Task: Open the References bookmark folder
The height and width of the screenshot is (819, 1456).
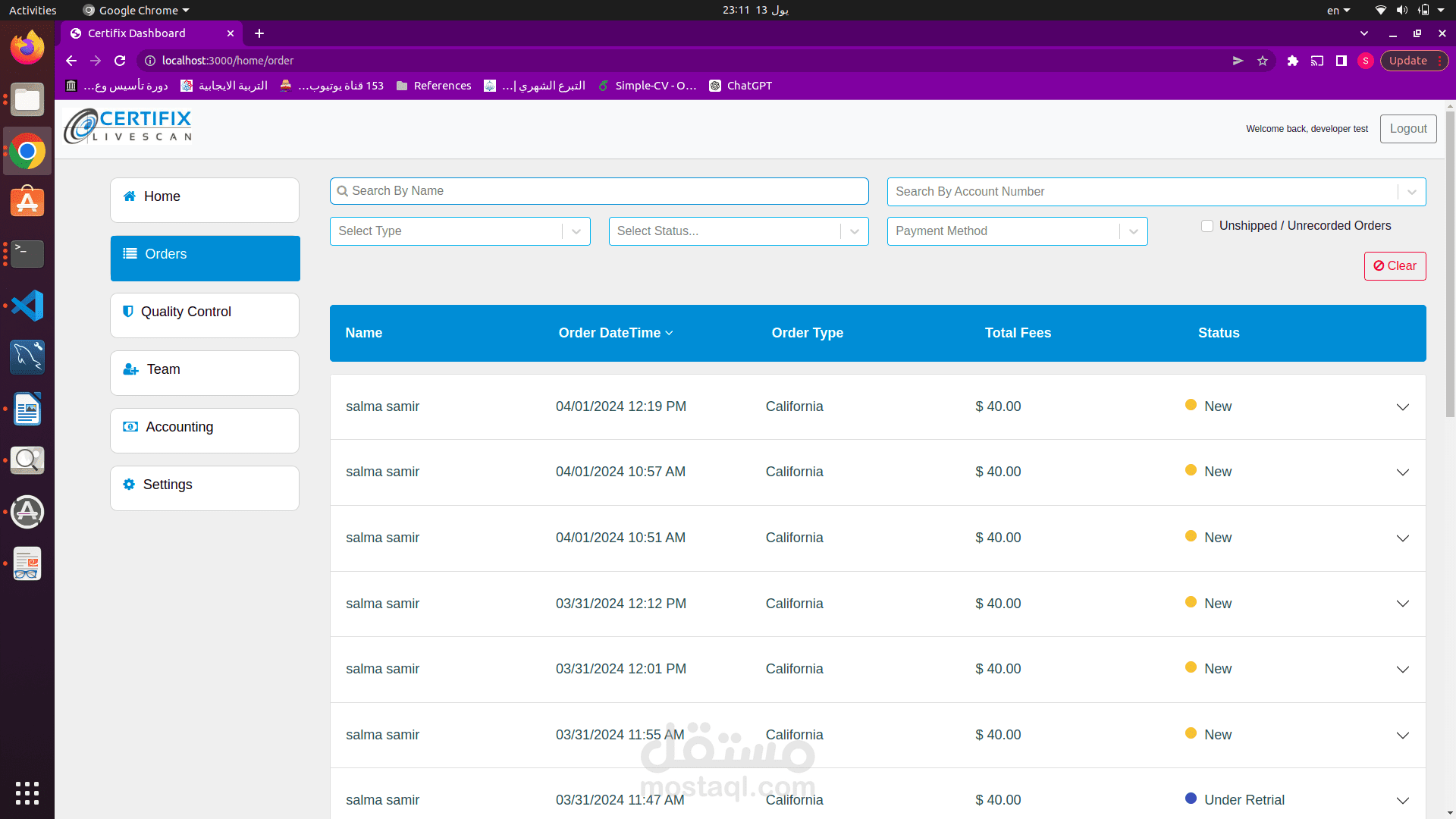Action: [x=434, y=86]
